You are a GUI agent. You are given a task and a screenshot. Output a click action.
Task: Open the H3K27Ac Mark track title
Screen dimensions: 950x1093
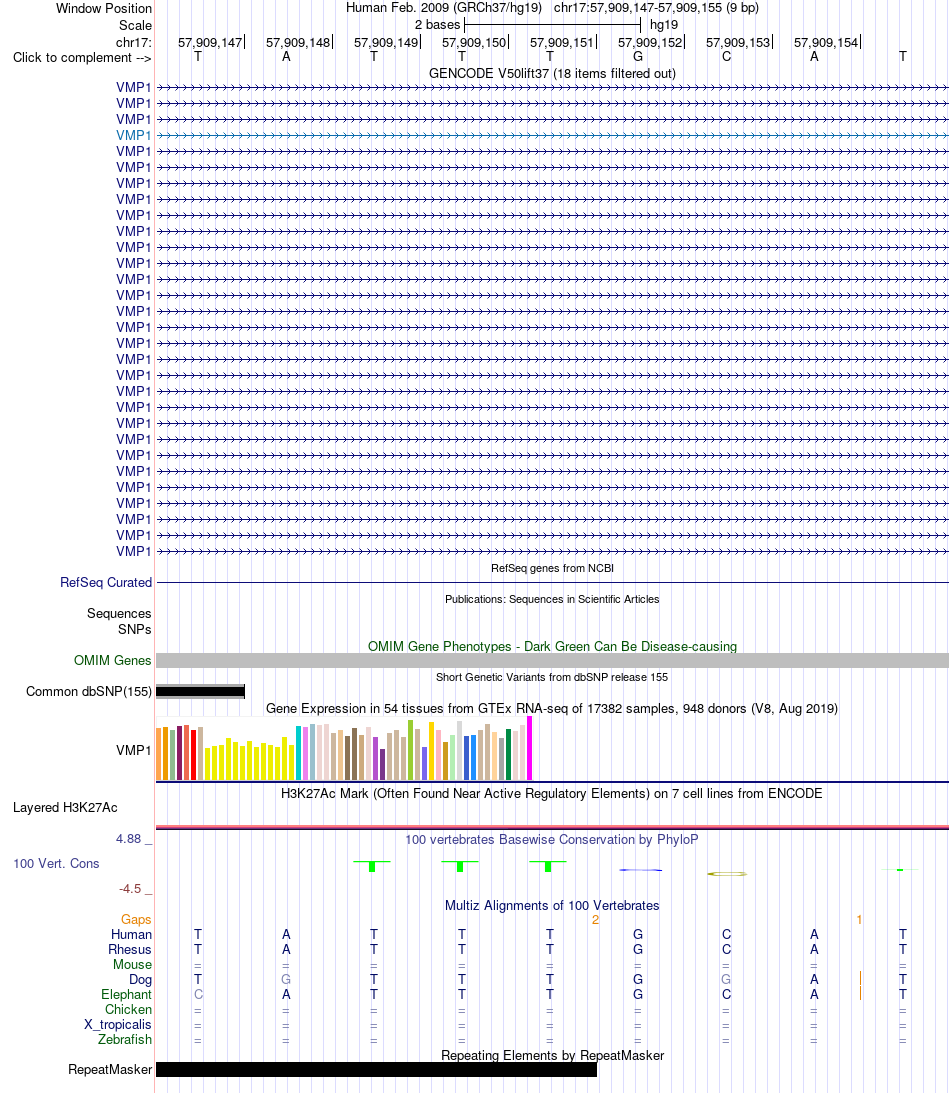[x=552, y=793]
